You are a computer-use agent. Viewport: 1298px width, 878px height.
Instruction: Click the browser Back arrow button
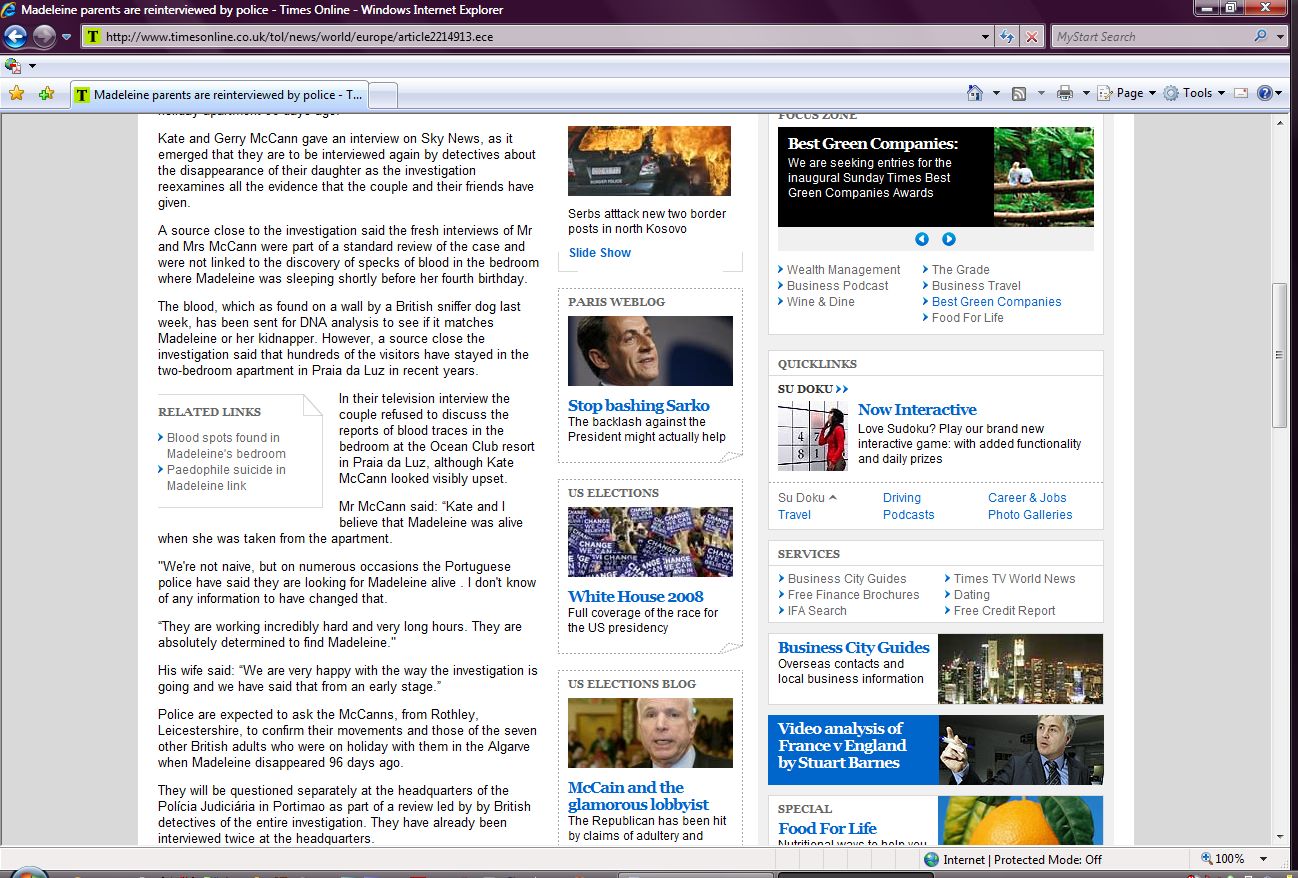tap(15, 37)
